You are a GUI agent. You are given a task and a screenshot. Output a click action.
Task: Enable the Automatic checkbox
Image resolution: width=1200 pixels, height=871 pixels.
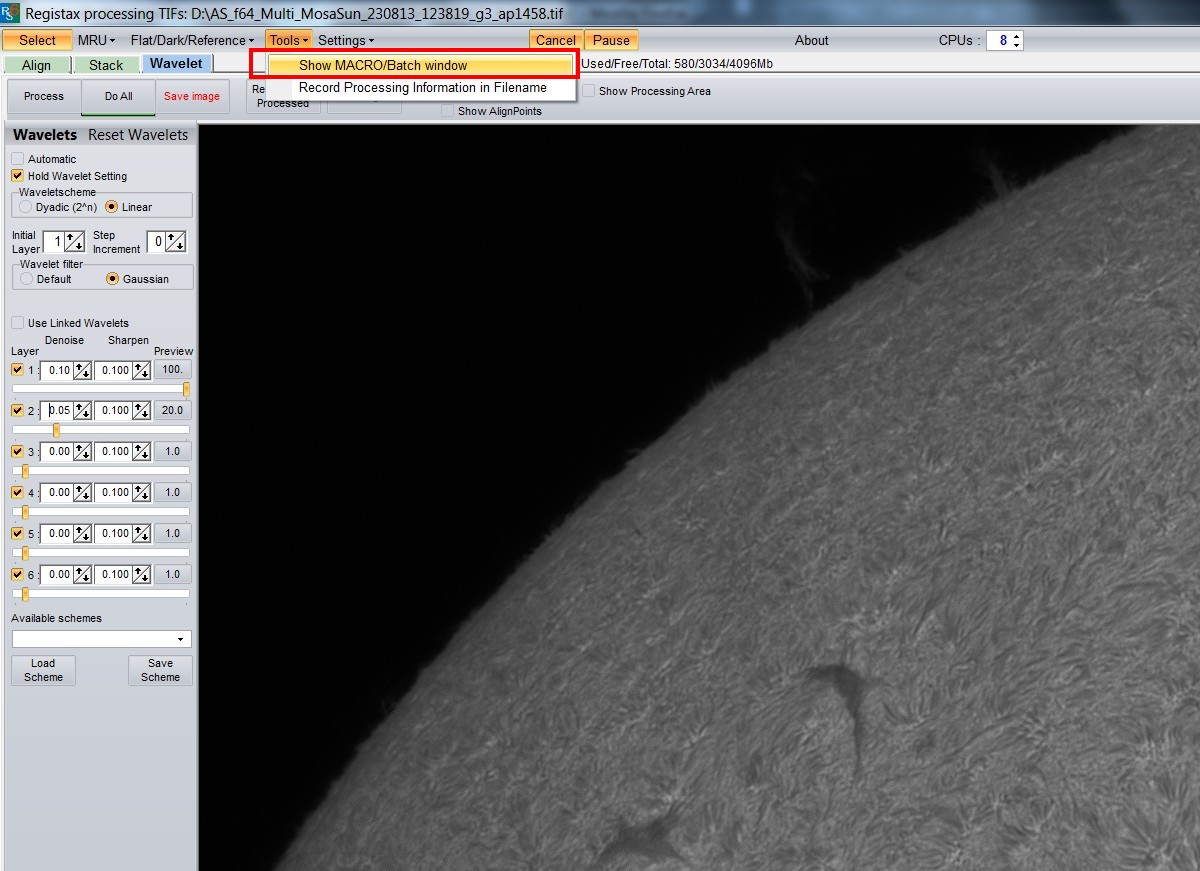(17, 159)
